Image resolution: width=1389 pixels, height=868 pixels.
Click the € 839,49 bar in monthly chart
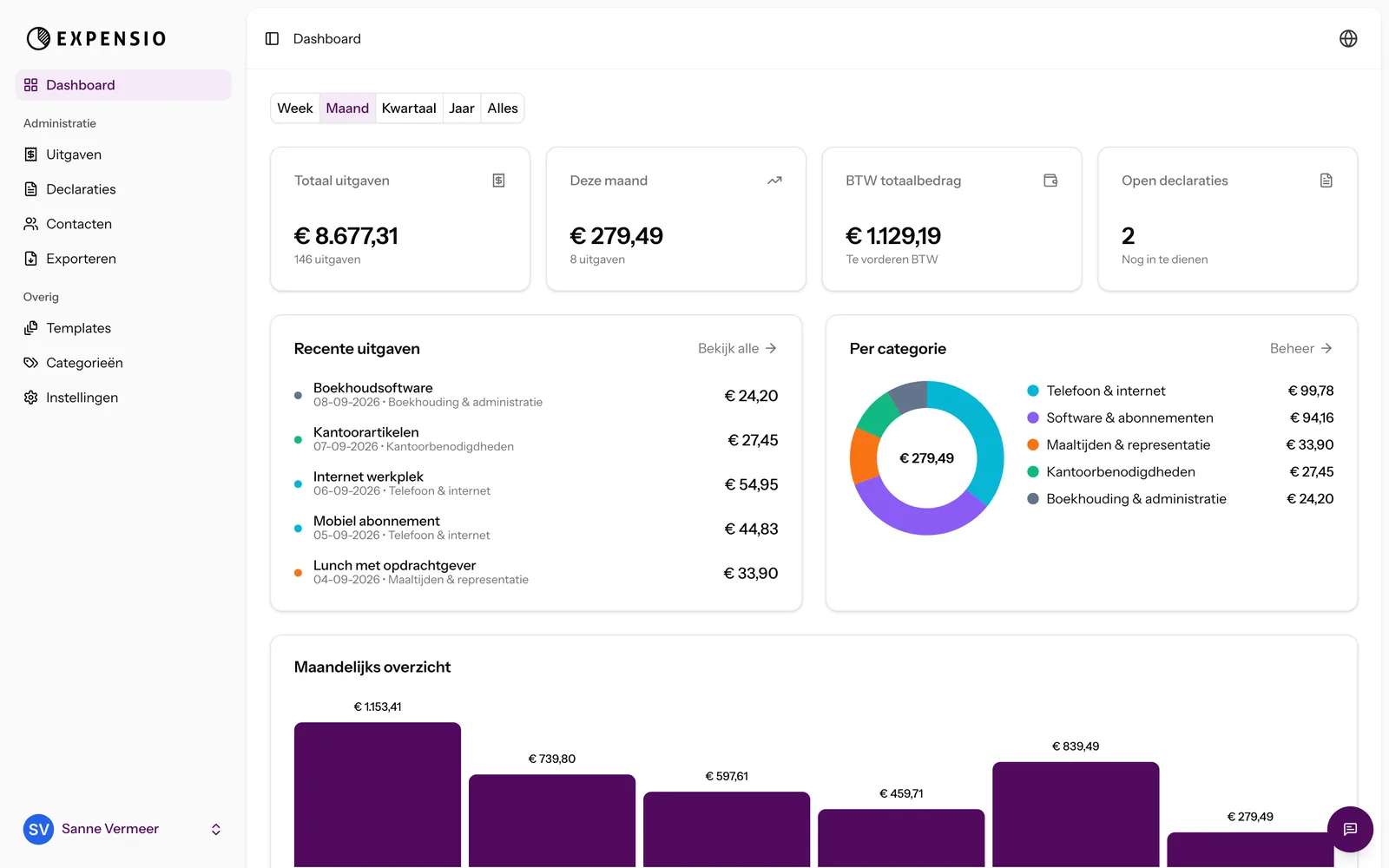tap(1076, 814)
